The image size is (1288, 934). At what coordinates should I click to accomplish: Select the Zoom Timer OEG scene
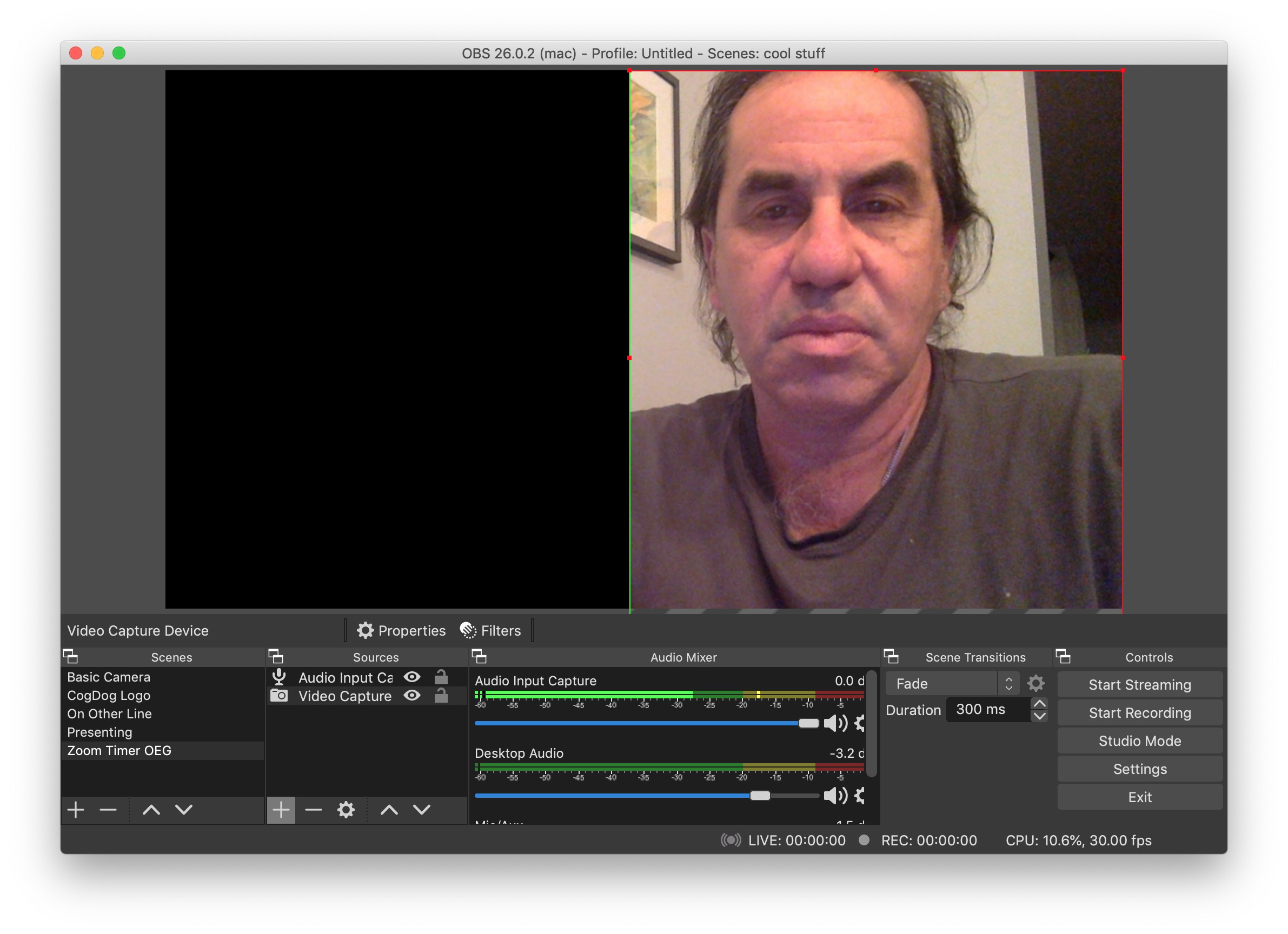(119, 751)
